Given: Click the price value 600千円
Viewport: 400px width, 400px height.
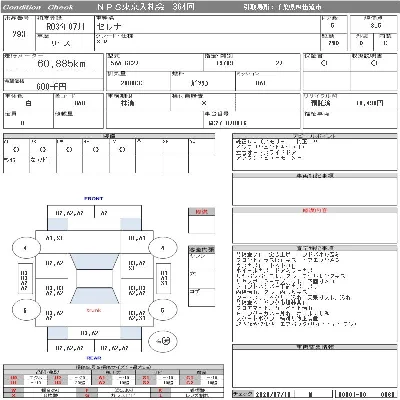Looking at the screenshot, I should (x=51, y=86).
